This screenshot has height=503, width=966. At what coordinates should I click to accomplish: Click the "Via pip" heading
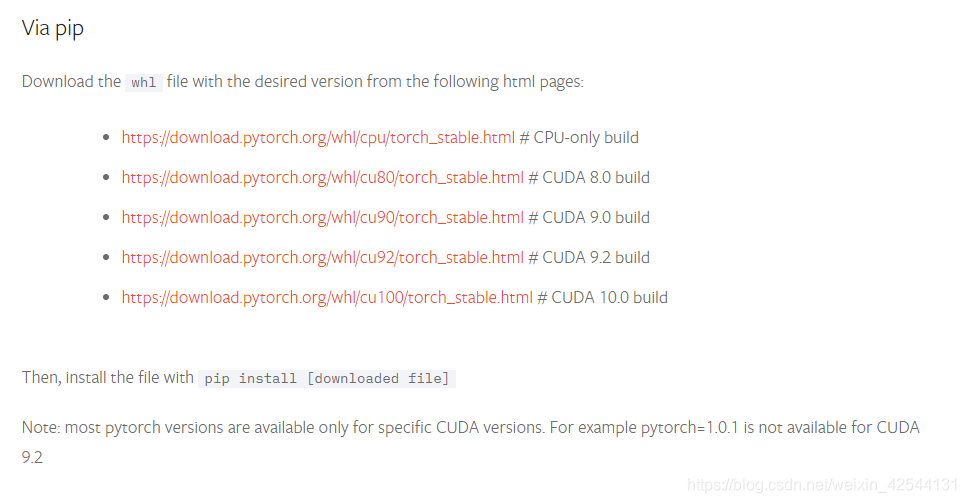[52, 28]
